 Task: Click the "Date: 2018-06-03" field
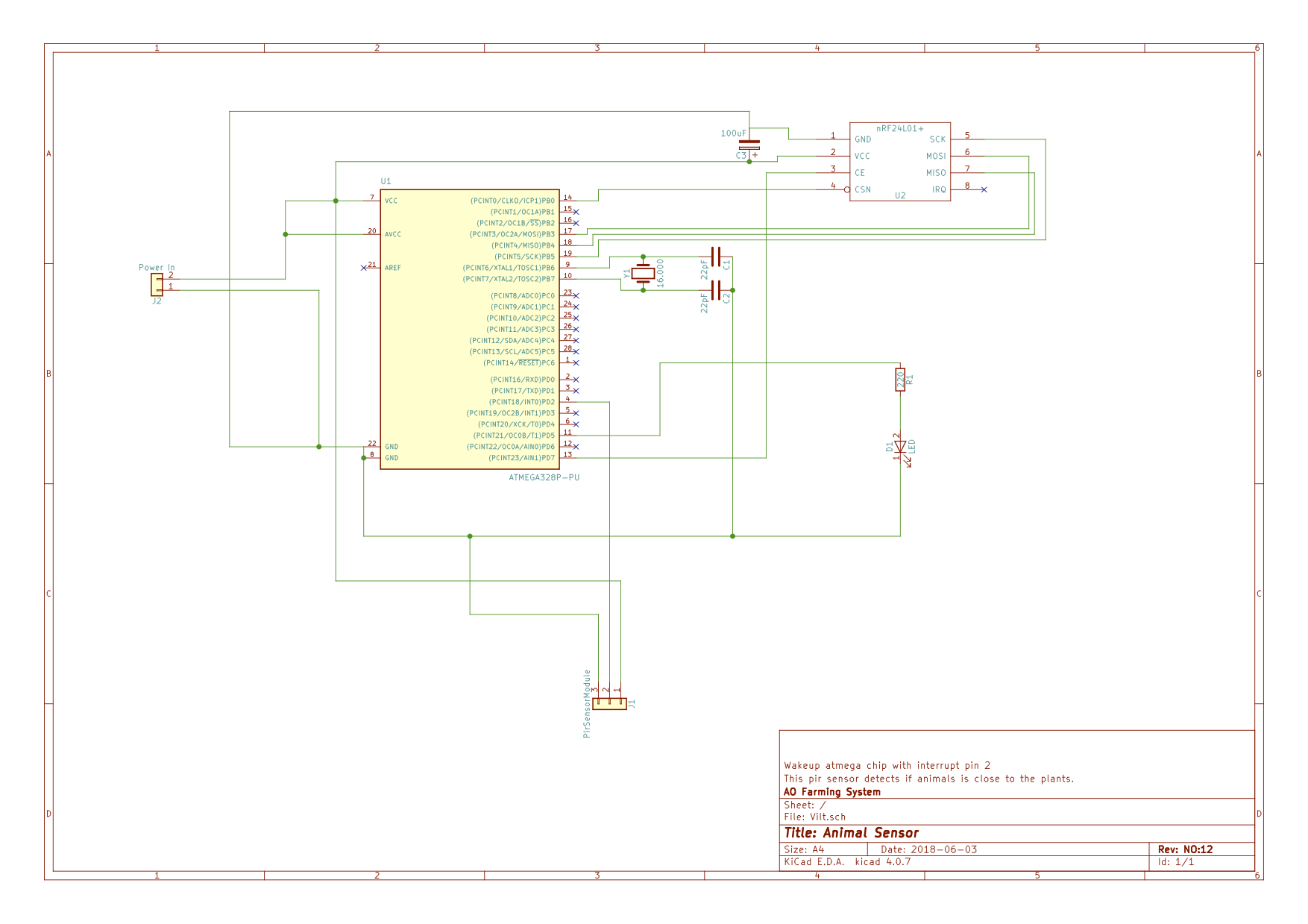pos(928,849)
